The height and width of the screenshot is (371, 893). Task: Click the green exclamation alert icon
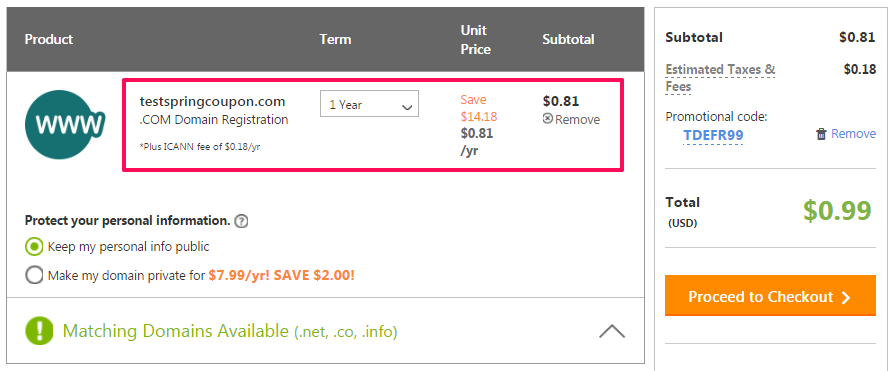coord(39,331)
